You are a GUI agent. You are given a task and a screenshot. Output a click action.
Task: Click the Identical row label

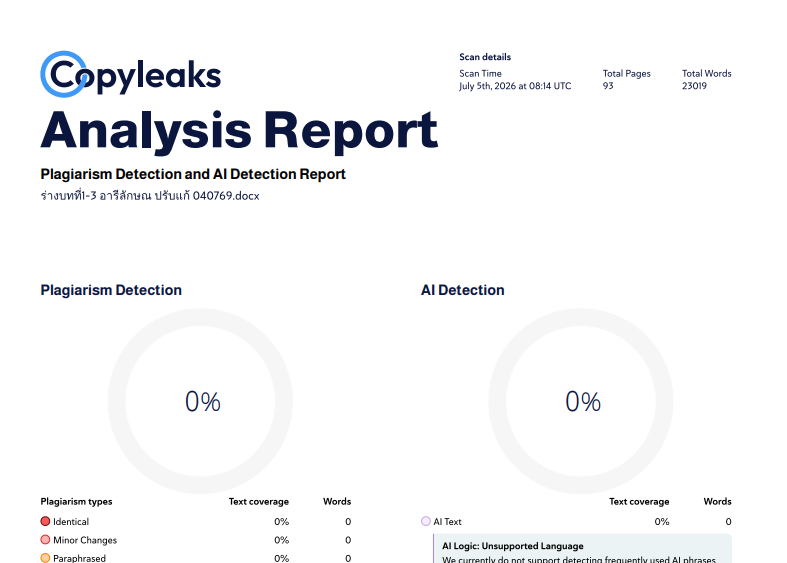[x=71, y=522]
